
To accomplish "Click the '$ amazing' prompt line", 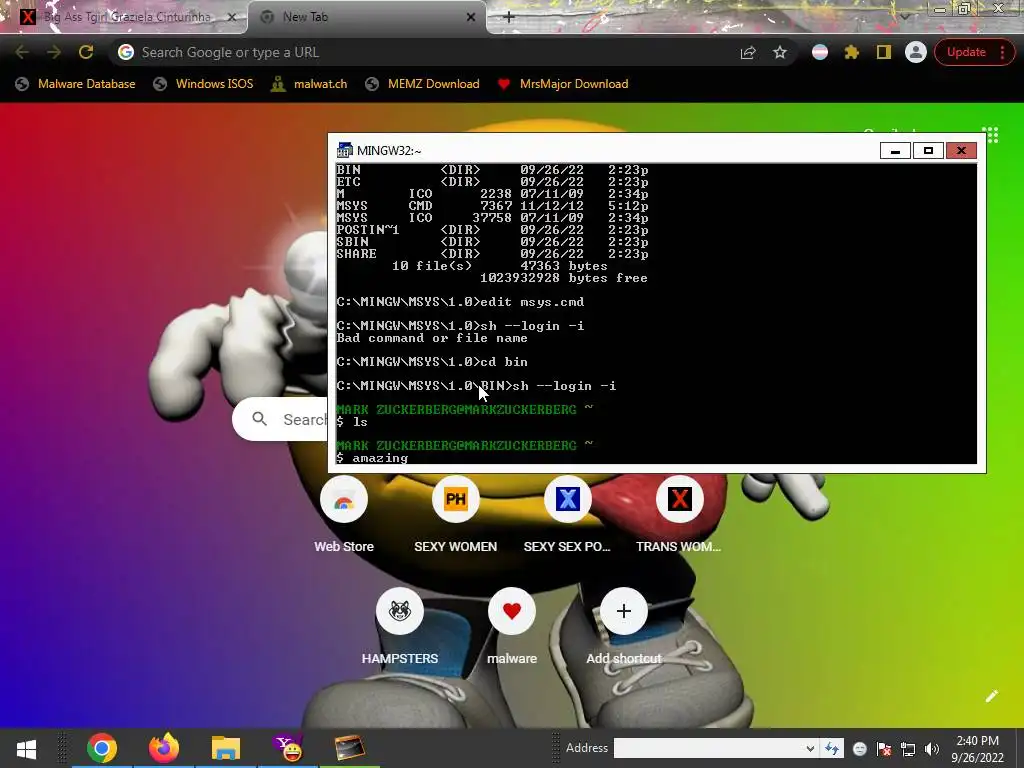I will [x=372, y=458].
